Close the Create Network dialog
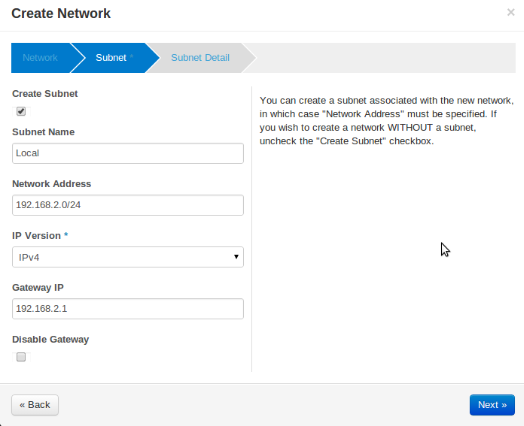 pyautogui.click(x=510, y=13)
